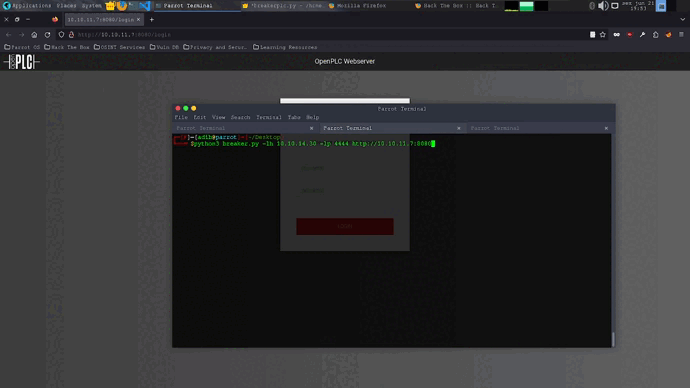Go forward in Firefox

coord(22,34)
